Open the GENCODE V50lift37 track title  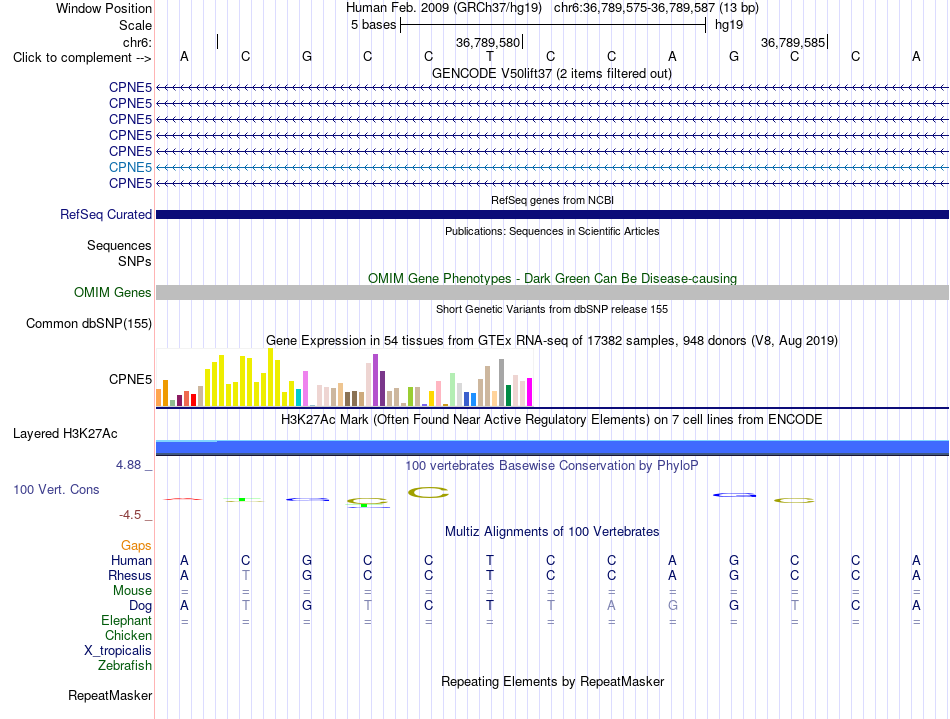552,73
